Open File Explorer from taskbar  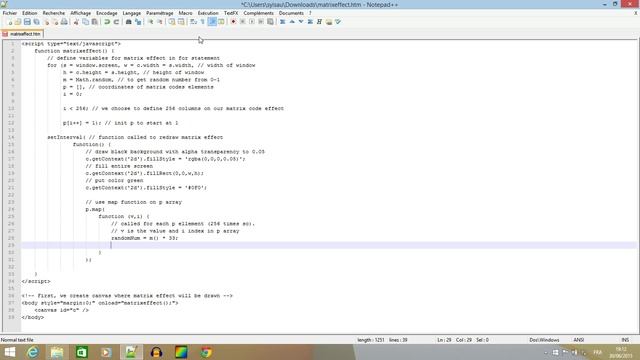tap(57, 352)
